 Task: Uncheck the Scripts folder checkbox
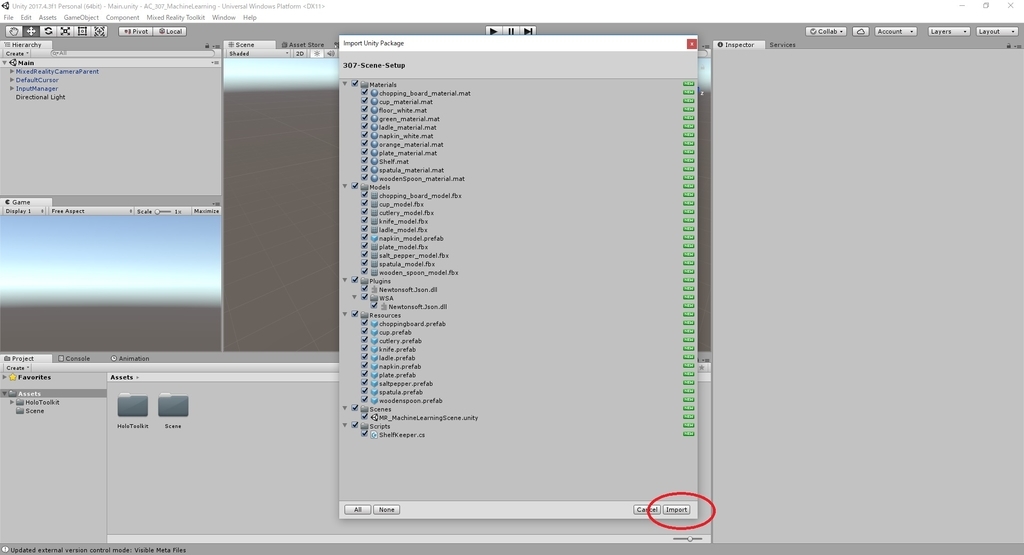pyautogui.click(x=355, y=425)
